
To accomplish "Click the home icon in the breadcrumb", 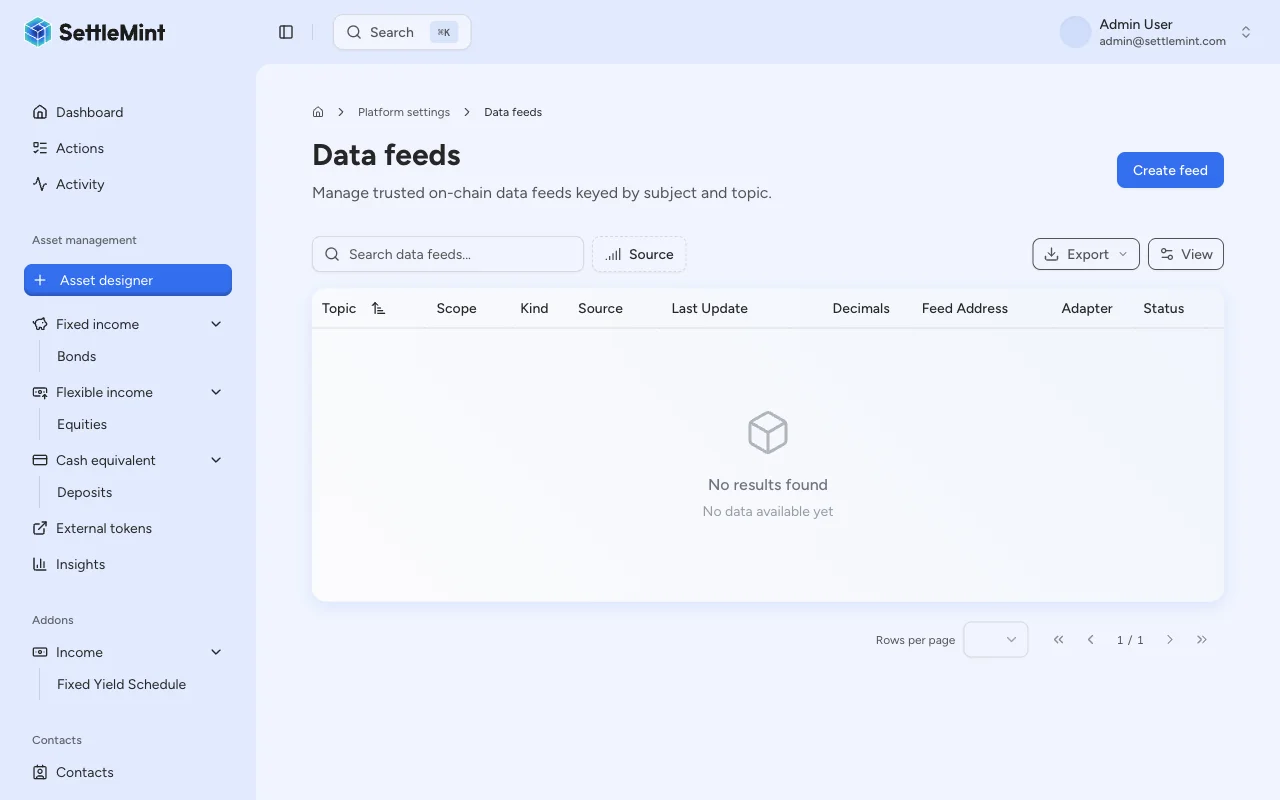I will point(317,111).
